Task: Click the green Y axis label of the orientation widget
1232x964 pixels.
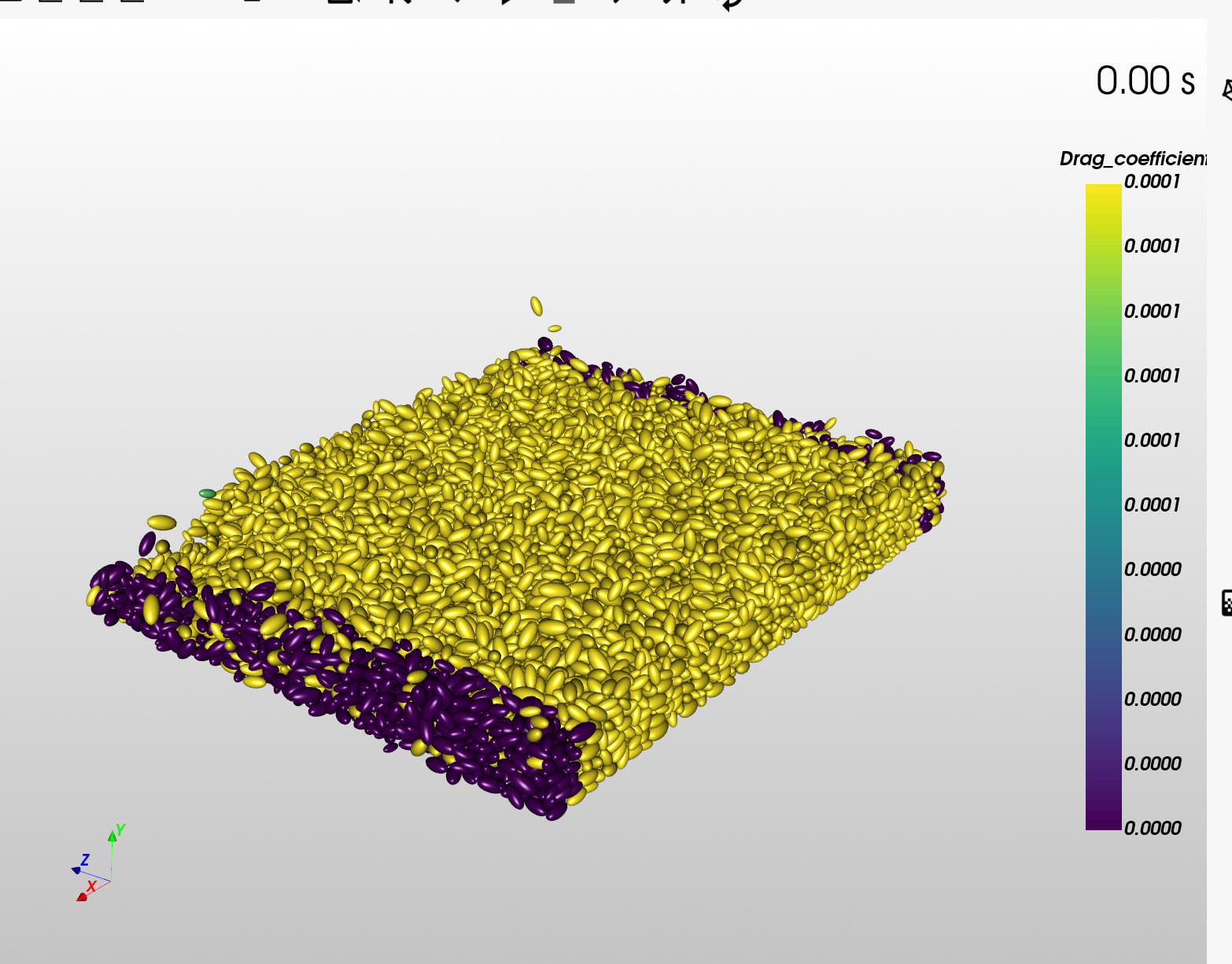Action: [120, 829]
